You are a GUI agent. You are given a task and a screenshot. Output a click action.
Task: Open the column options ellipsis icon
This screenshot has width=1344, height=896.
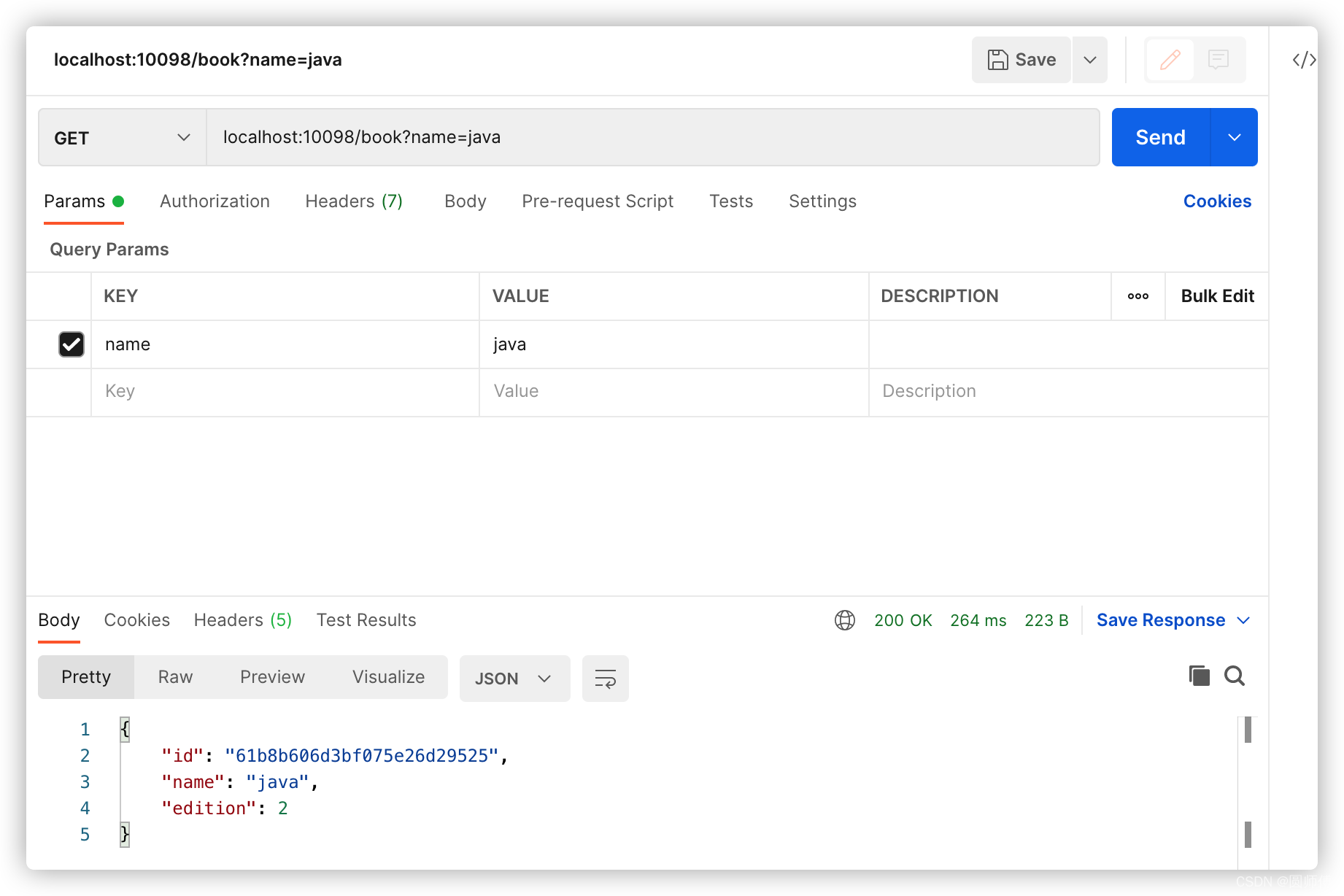point(1138,296)
